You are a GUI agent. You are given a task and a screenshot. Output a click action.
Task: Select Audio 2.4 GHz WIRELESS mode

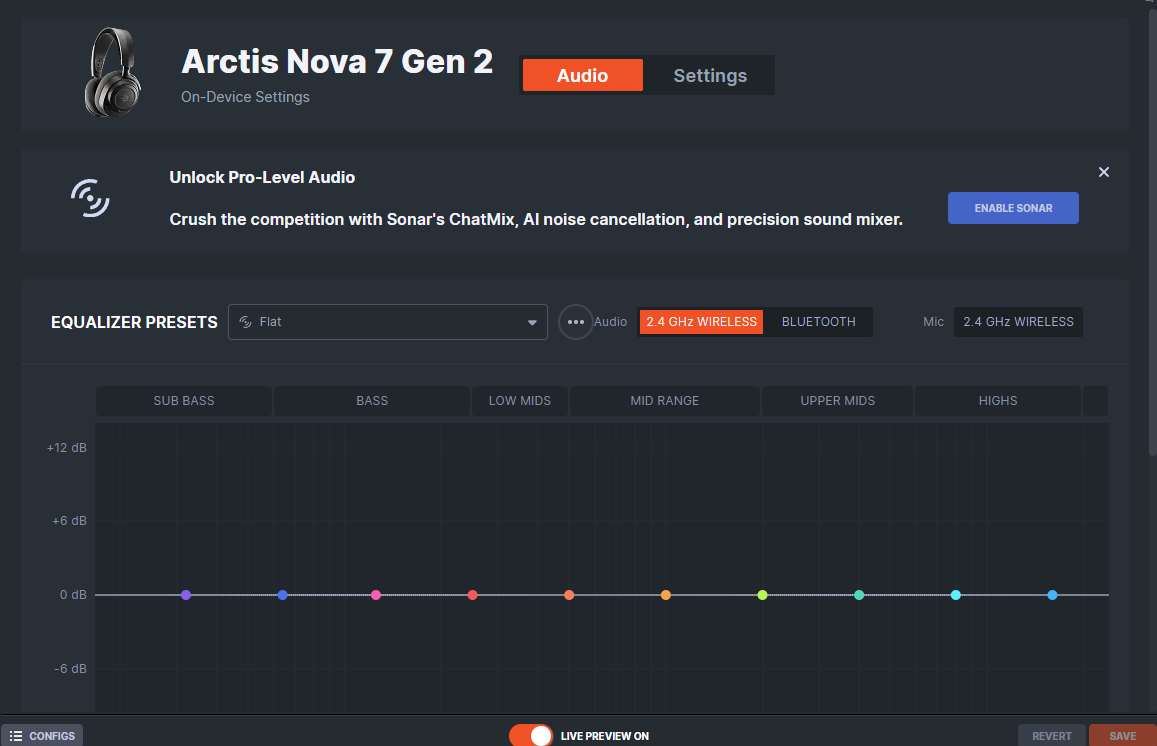(701, 322)
